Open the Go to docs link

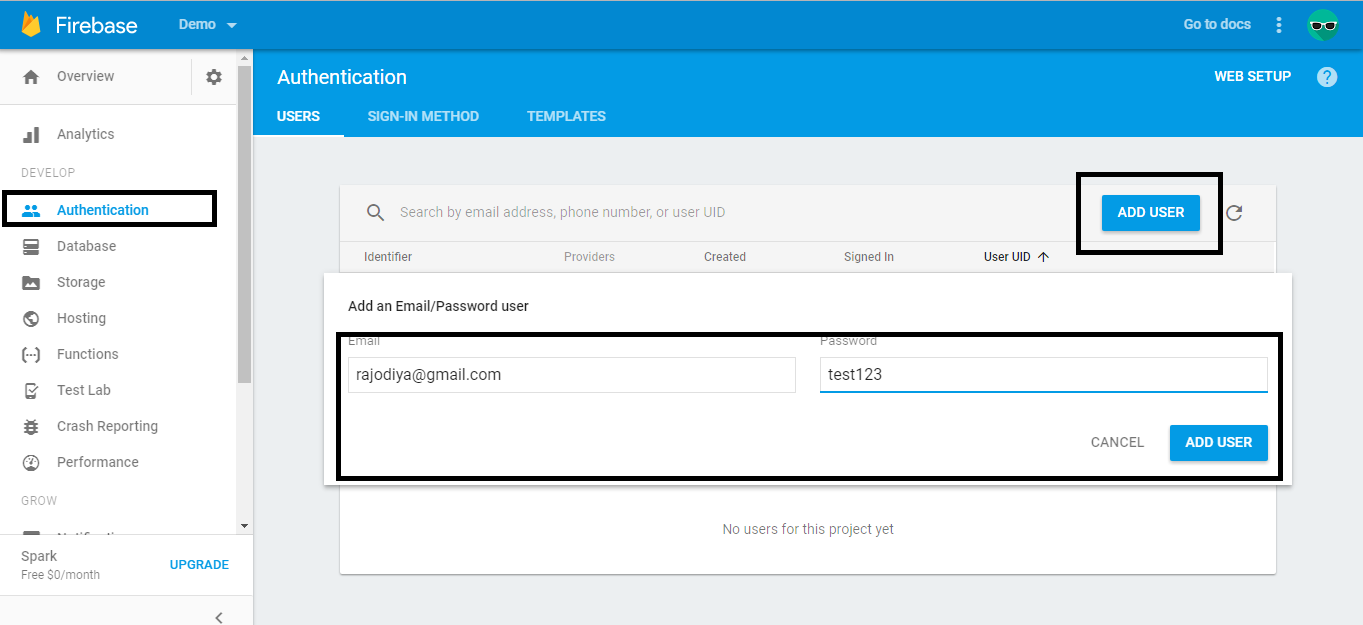pos(1217,24)
